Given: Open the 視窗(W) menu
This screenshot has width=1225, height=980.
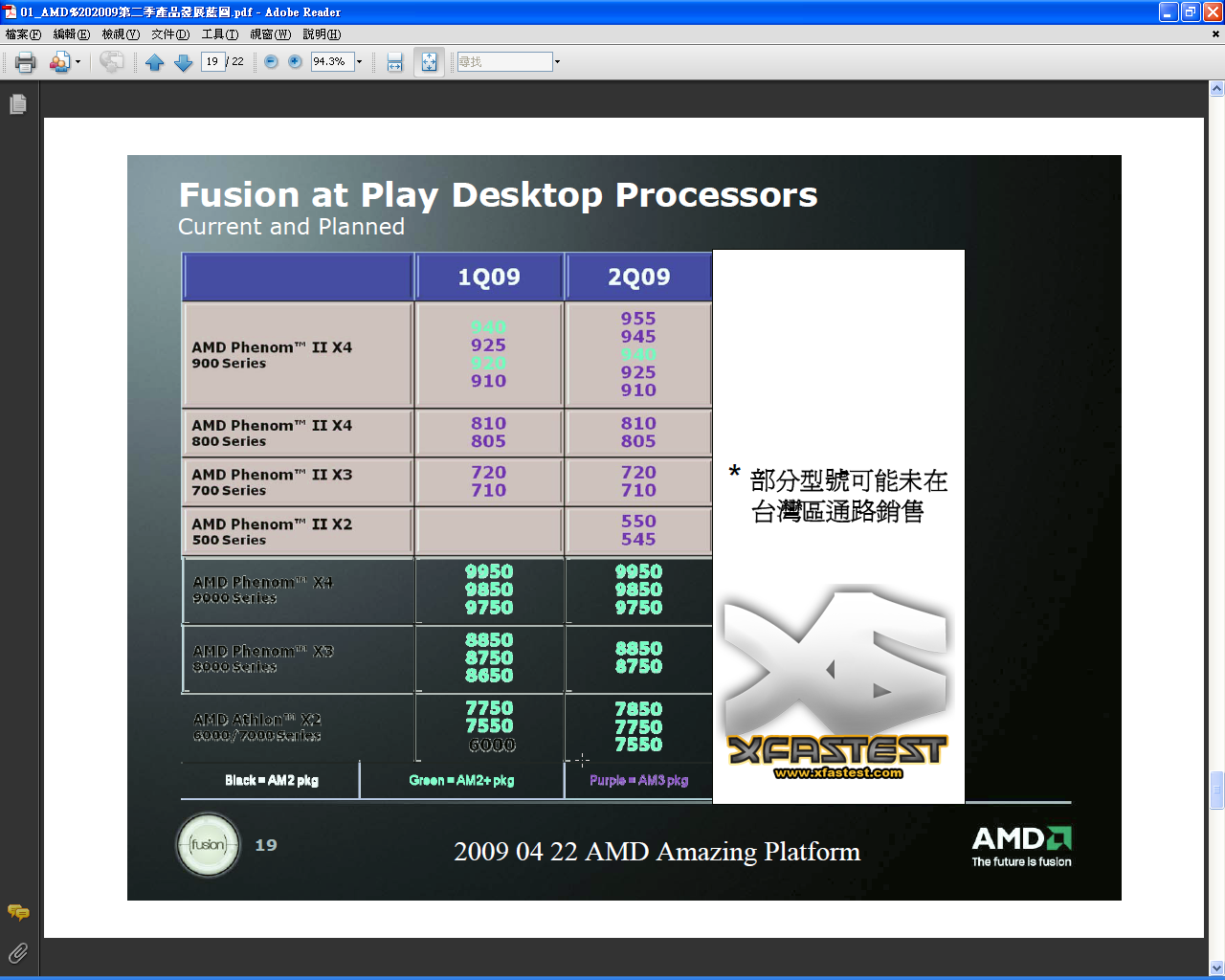Looking at the screenshot, I should 271,33.
